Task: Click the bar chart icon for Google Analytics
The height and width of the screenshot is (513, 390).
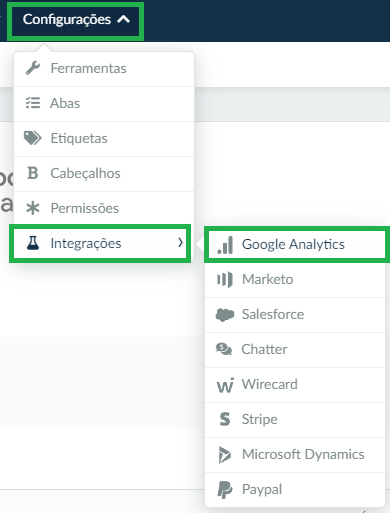Action: click(x=225, y=245)
